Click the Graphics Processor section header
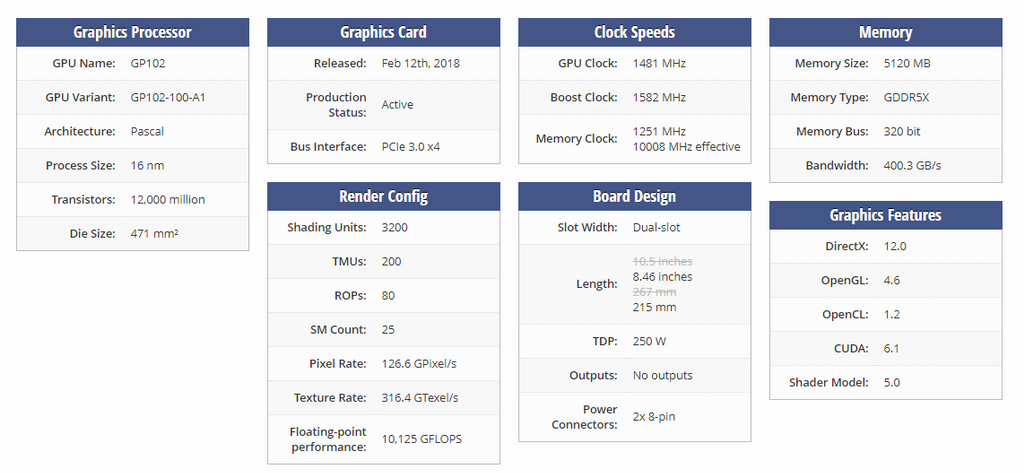Image resolution: width=1024 pixels, height=473 pixels. point(133,32)
